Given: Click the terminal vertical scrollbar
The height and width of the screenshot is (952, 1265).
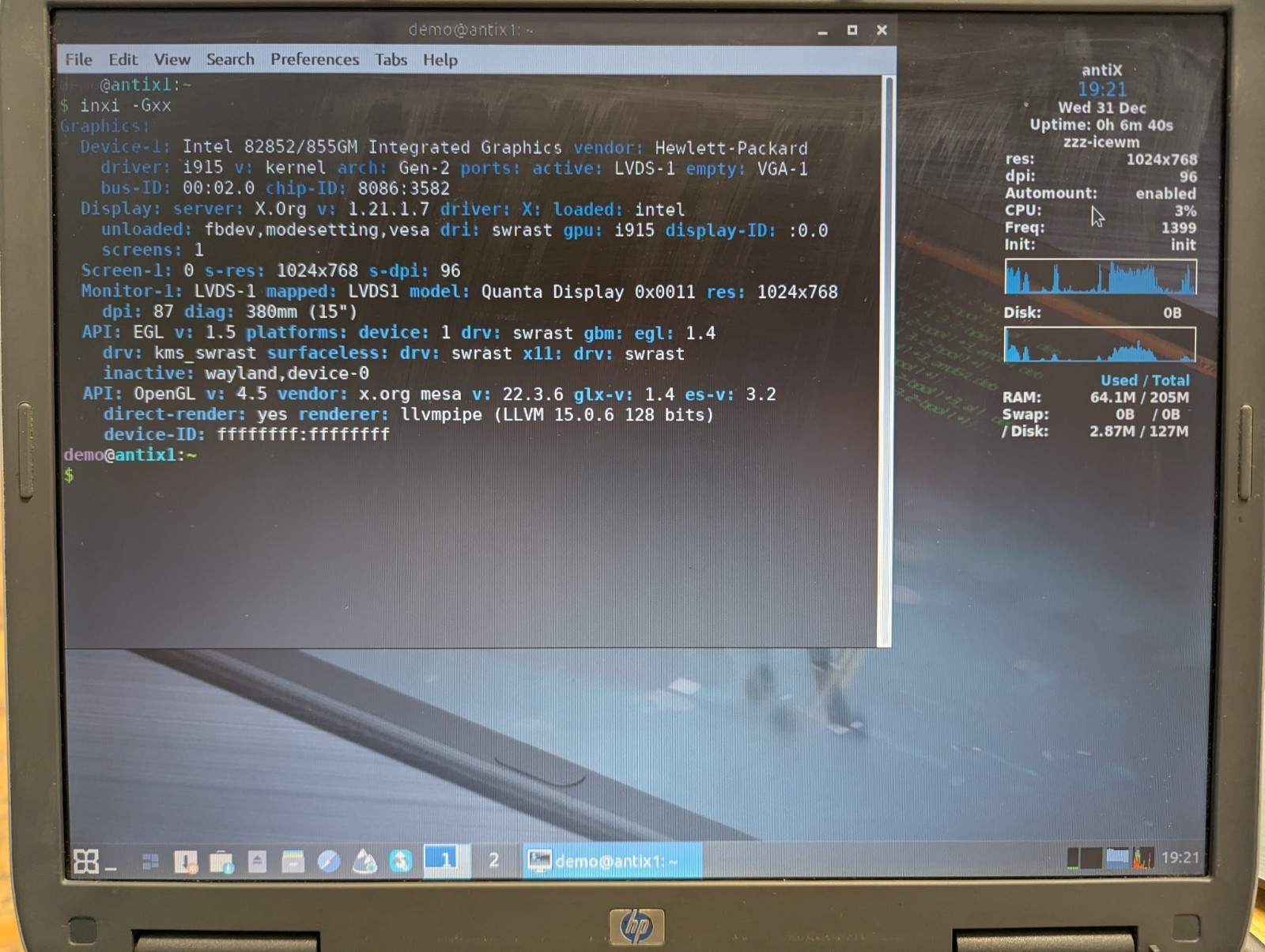Looking at the screenshot, I should pyautogui.click(x=888, y=360).
